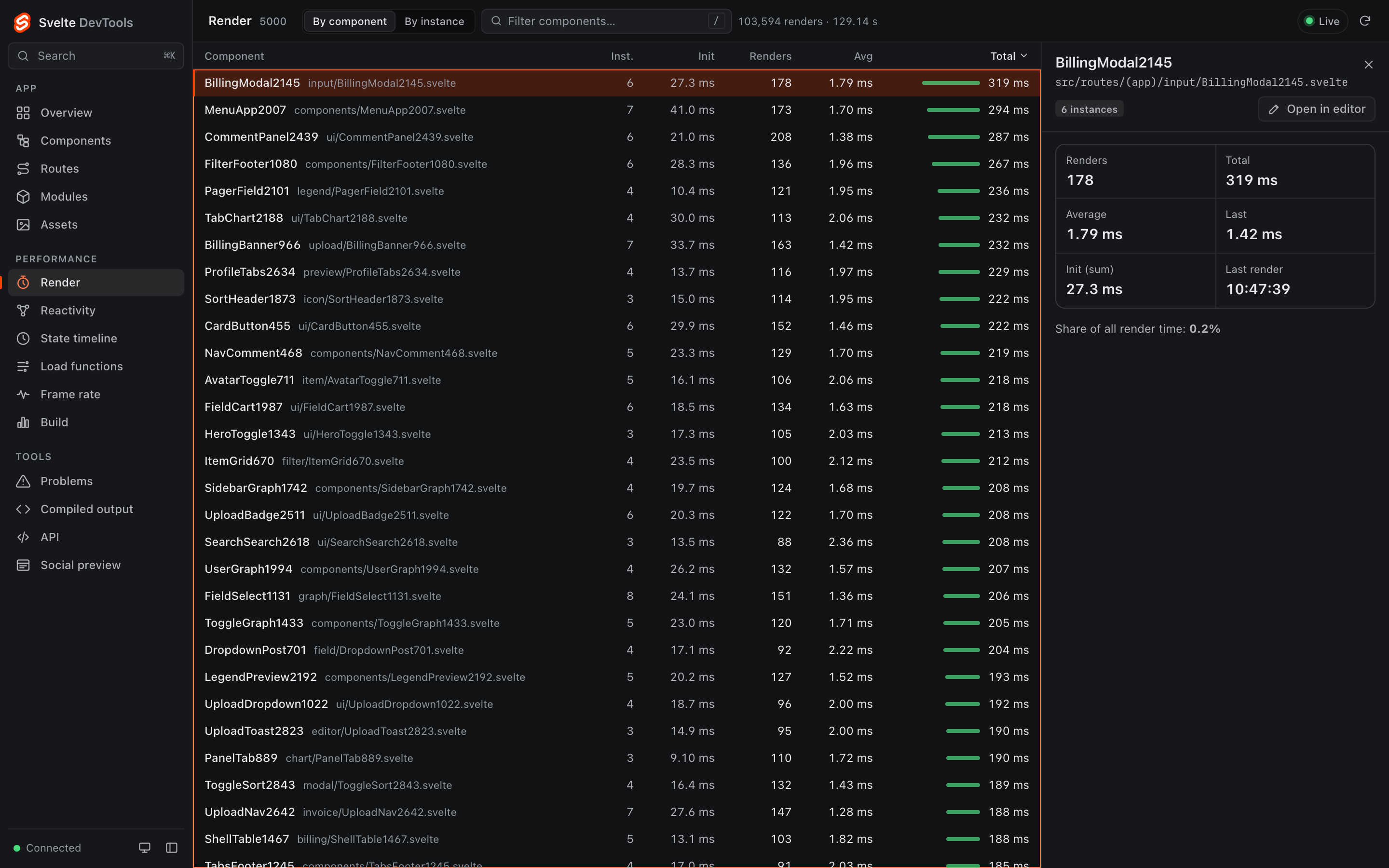Screen dimensions: 1389x868
Task: Toggle the Live recording indicator
Action: [1322, 21]
